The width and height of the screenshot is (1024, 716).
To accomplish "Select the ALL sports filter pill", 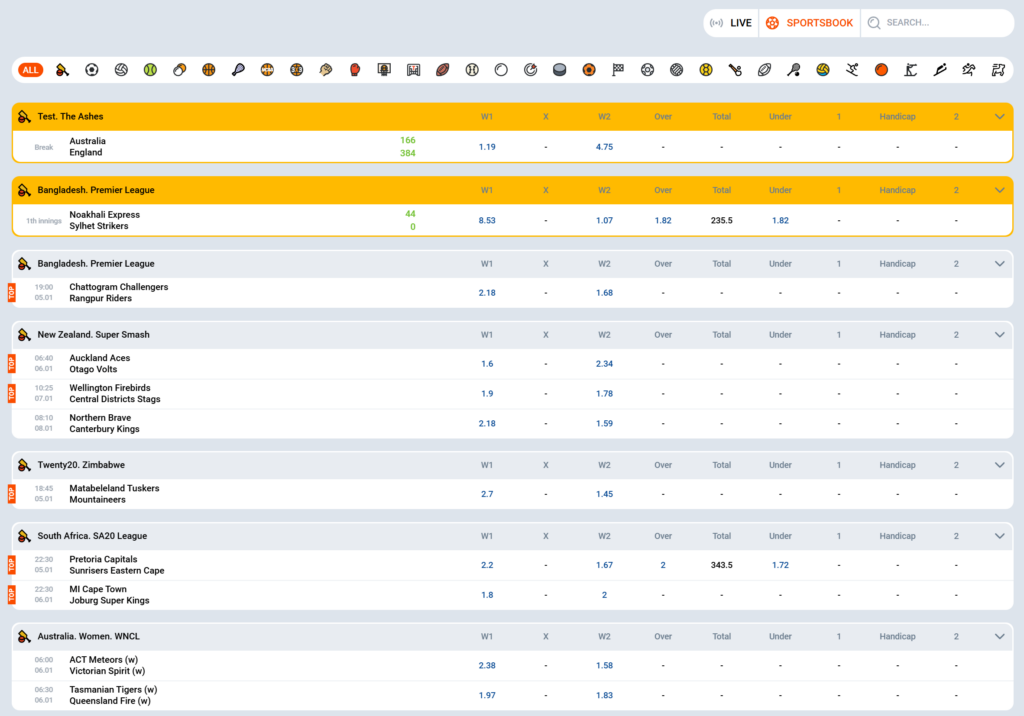I will coord(31,70).
